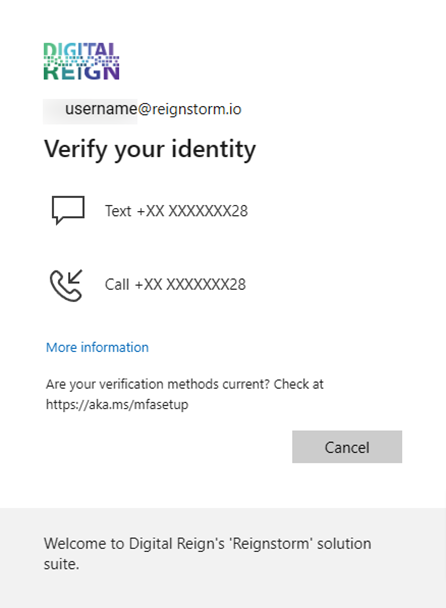The image size is (446, 608).
Task: Choose Text +XX XXXXXXX28 verification option
Action: pos(176,211)
